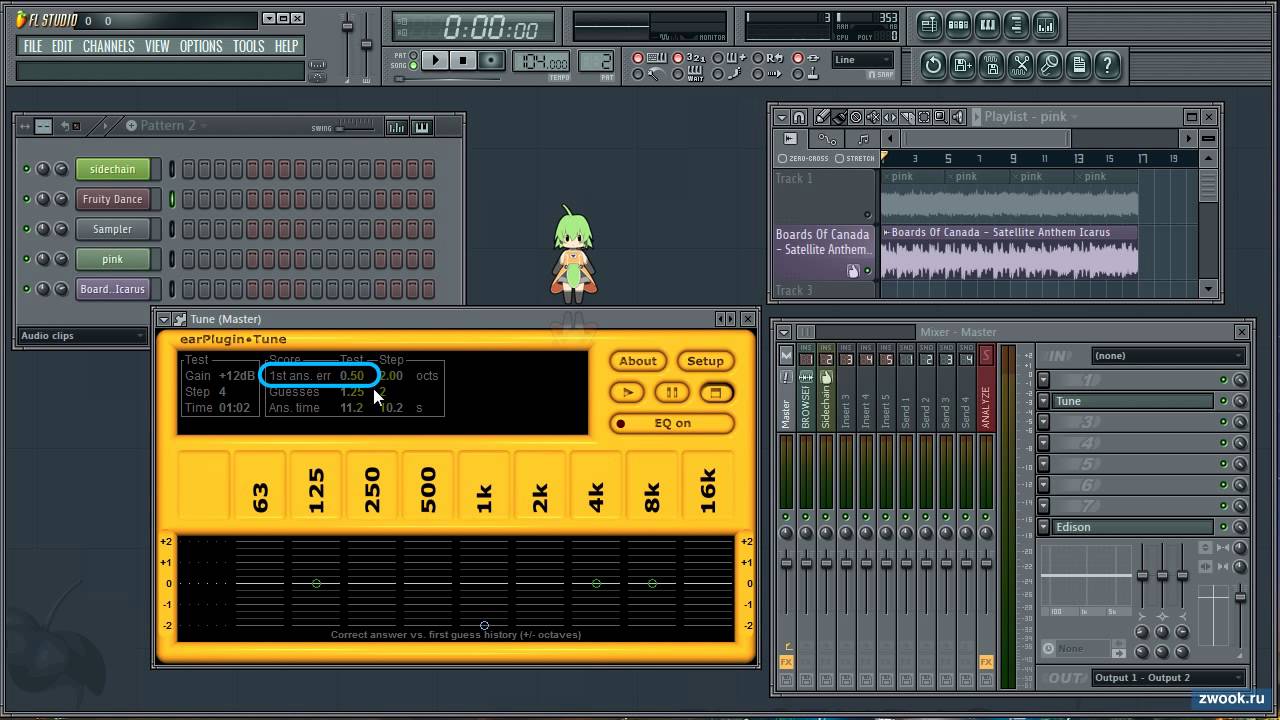
Task: Click the Playlist vertical scrollbar thumb
Action: click(x=1209, y=186)
